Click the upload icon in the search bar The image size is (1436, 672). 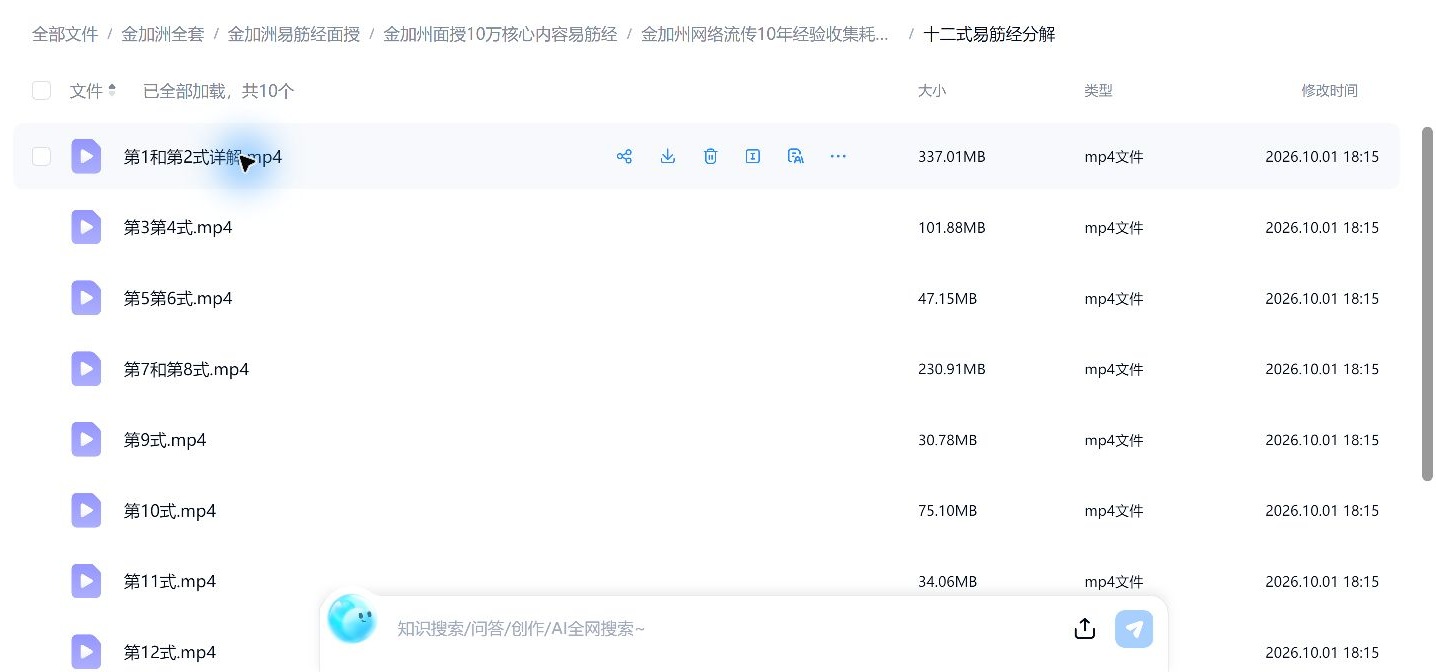[1085, 629]
